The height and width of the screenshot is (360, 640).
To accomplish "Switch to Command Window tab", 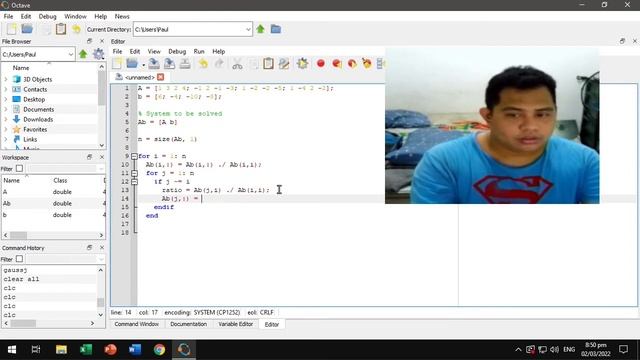I will pos(136,324).
